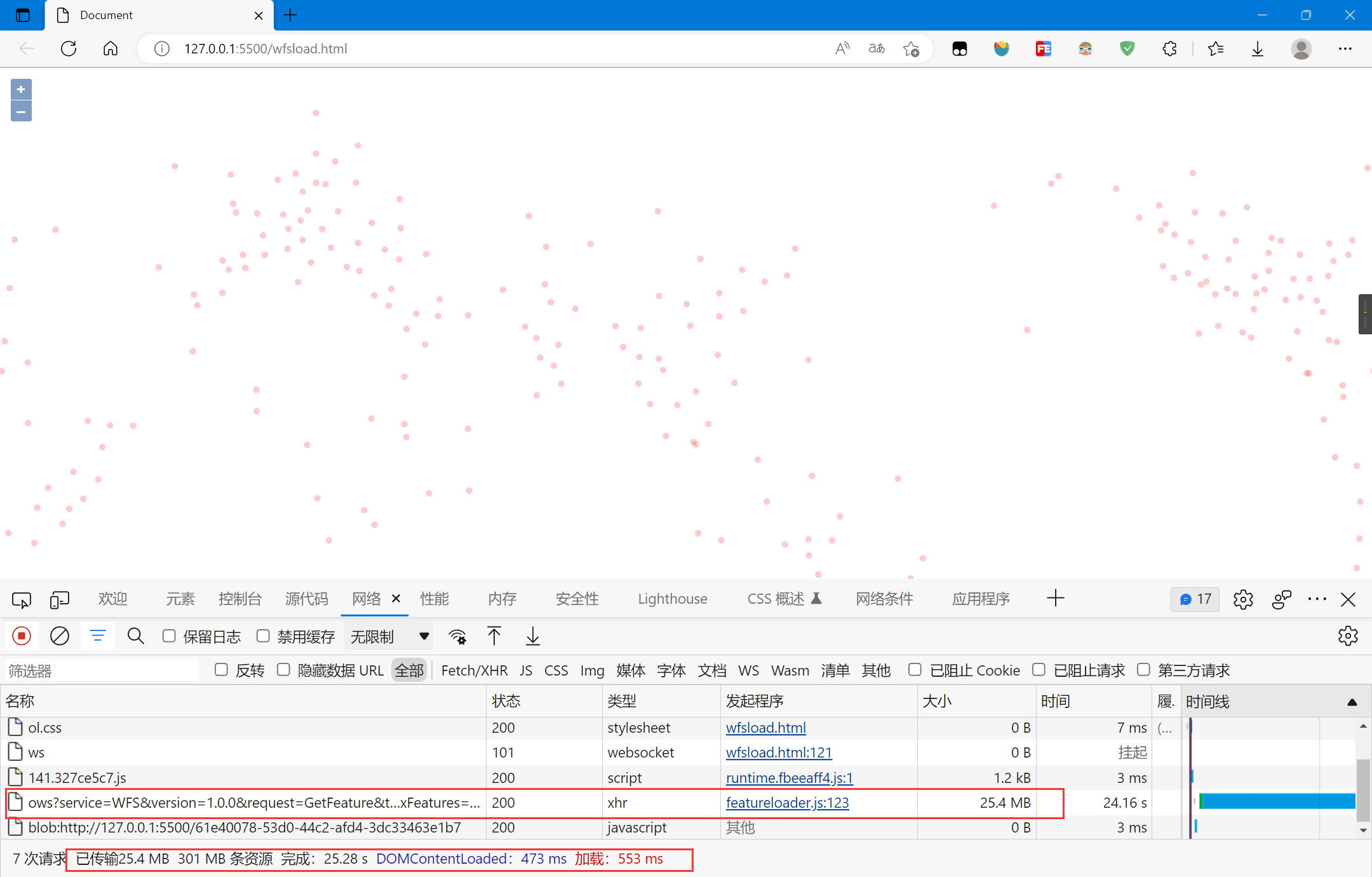The width and height of the screenshot is (1372, 877).
Task: Activate the inspect element picker tool
Action: pyautogui.click(x=22, y=599)
